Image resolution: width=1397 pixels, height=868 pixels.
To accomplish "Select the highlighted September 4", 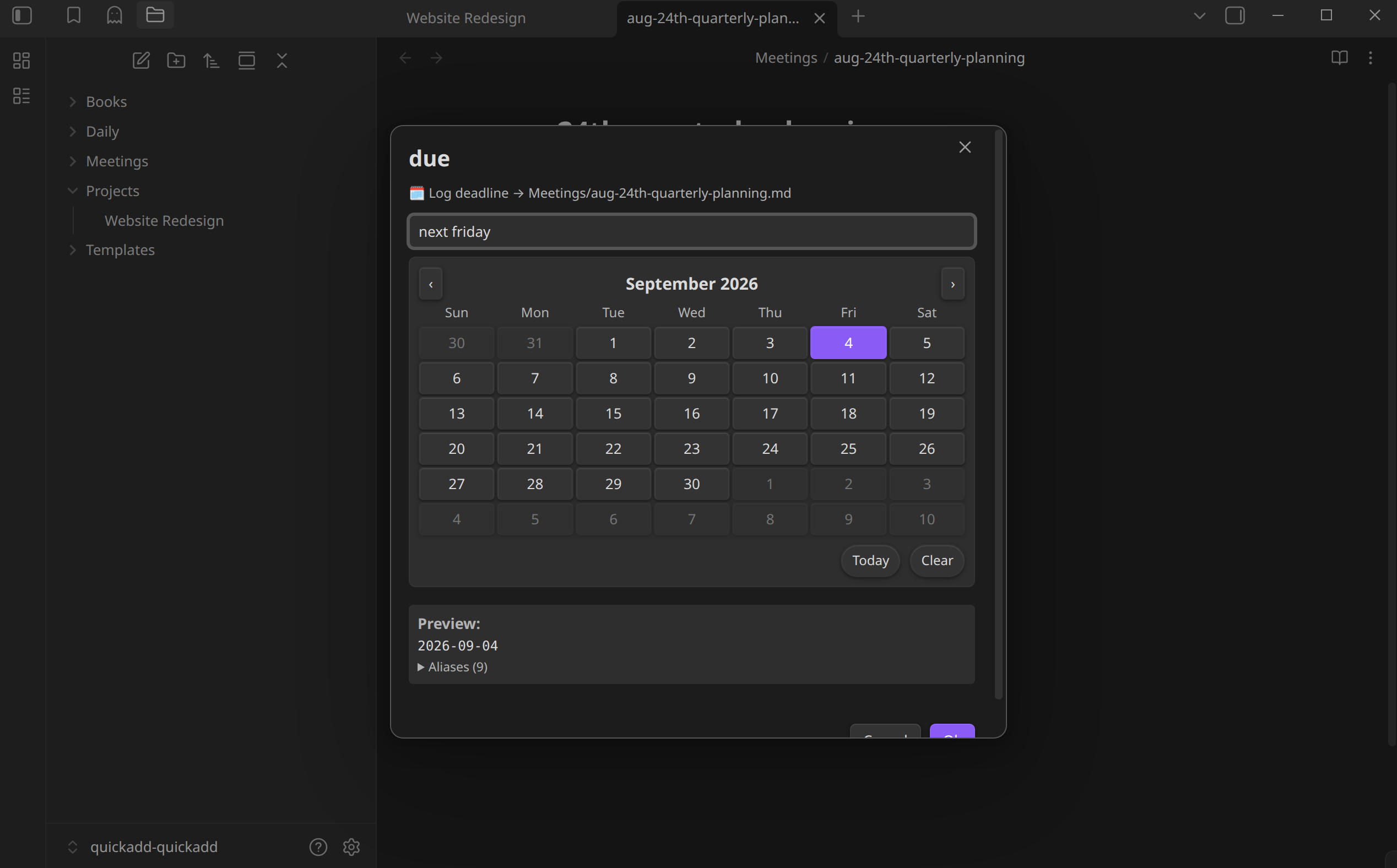I will click(x=848, y=343).
